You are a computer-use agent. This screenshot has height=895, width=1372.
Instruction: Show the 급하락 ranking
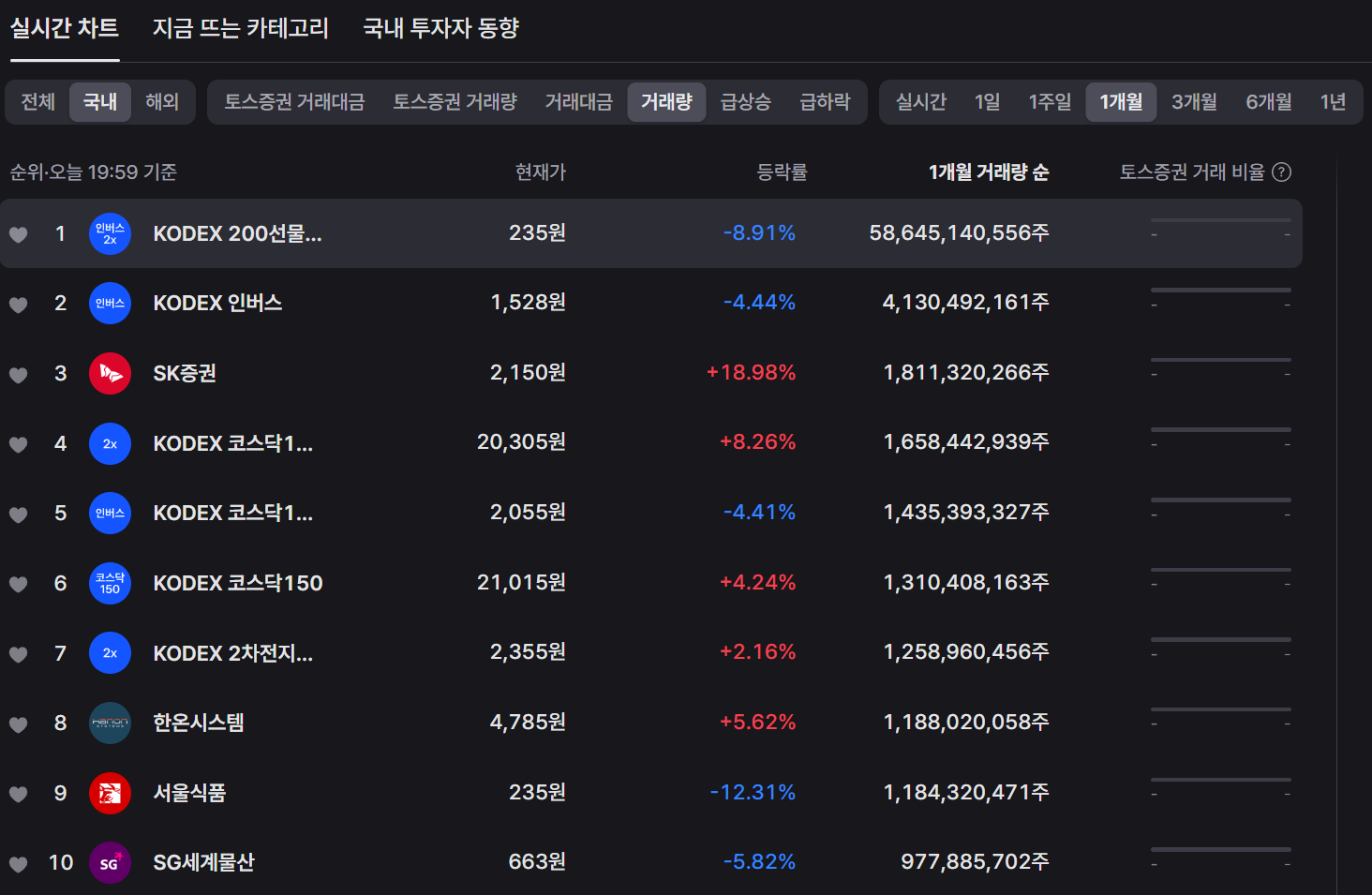[x=825, y=101]
